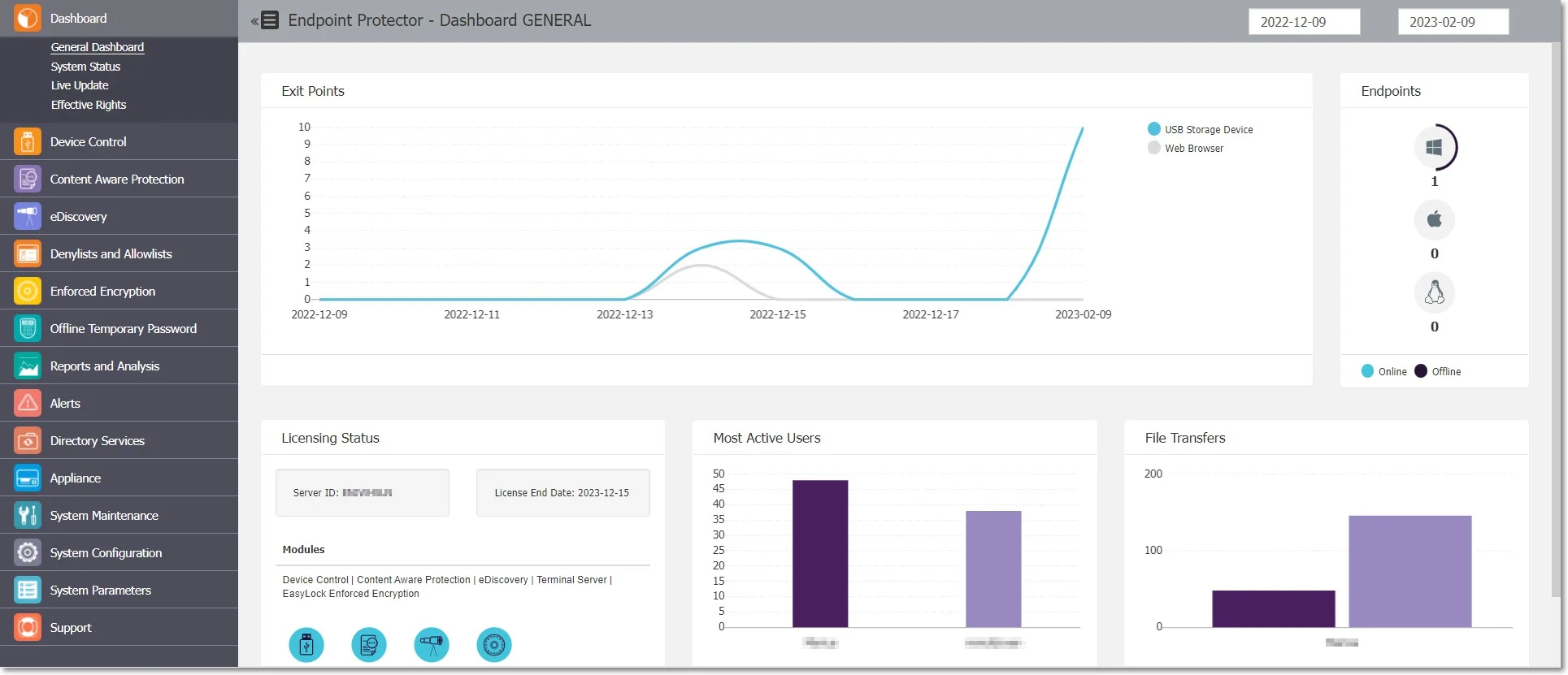
Task: Click the light purple File Transfers bar
Action: (x=1410, y=571)
